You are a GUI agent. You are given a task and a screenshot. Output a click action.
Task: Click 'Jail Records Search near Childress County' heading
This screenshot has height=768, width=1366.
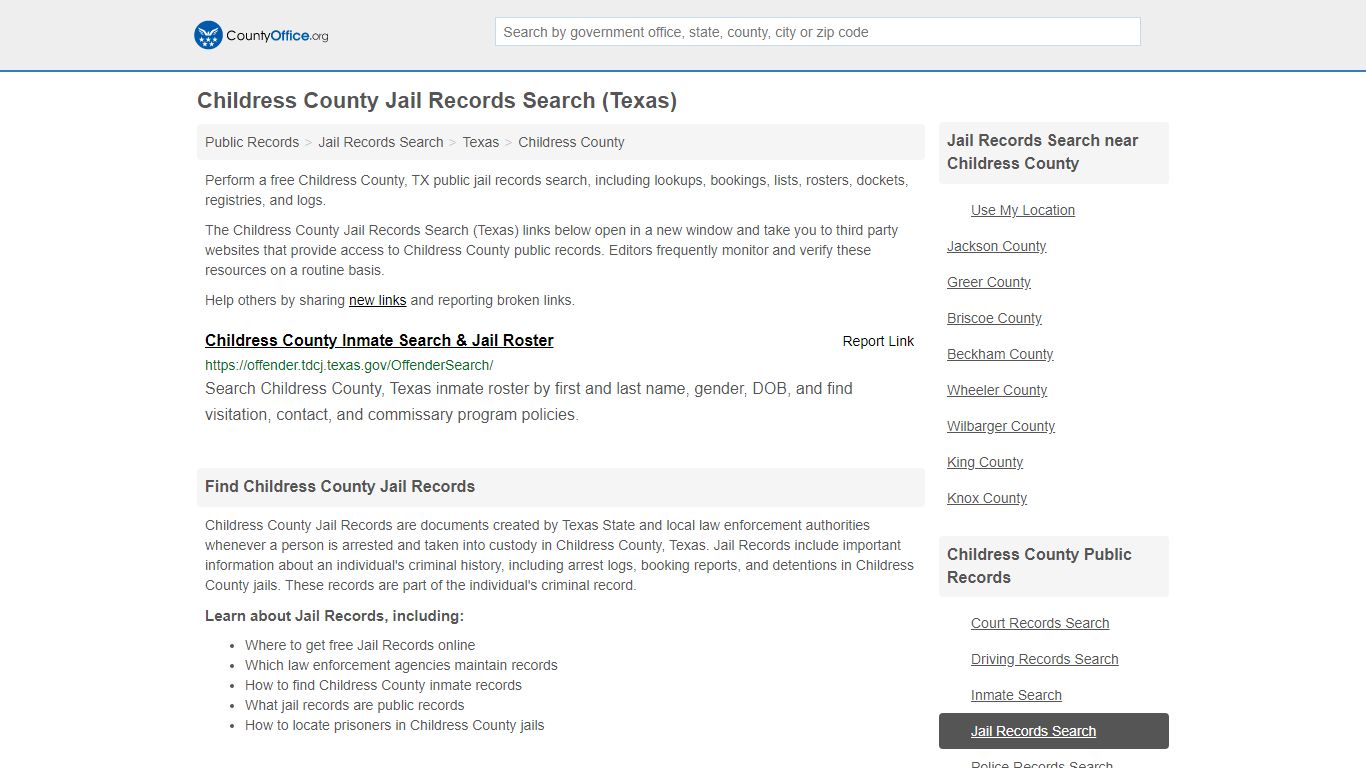coord(1042,152)
